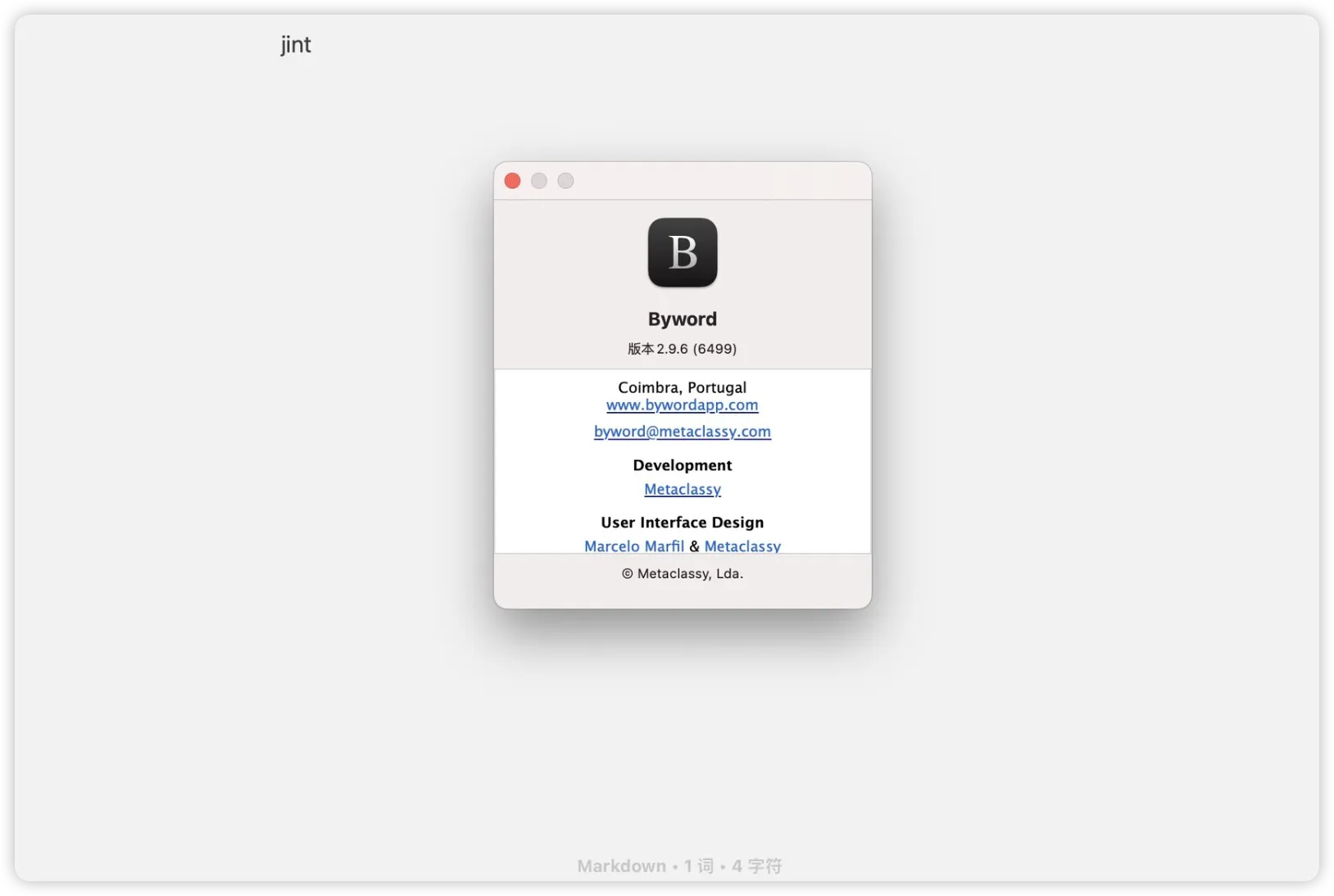Click the 4 字符 character count in status bar

(757, 866)
